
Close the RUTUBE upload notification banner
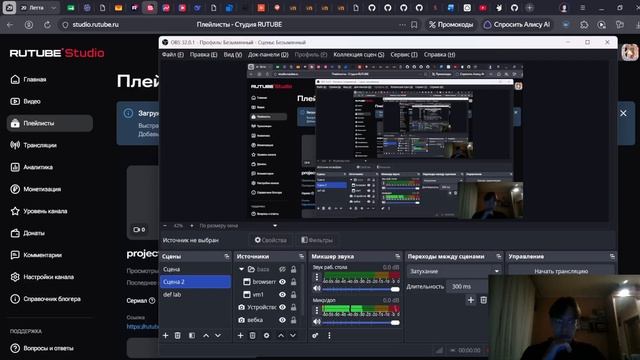click(x=623, y=113)
